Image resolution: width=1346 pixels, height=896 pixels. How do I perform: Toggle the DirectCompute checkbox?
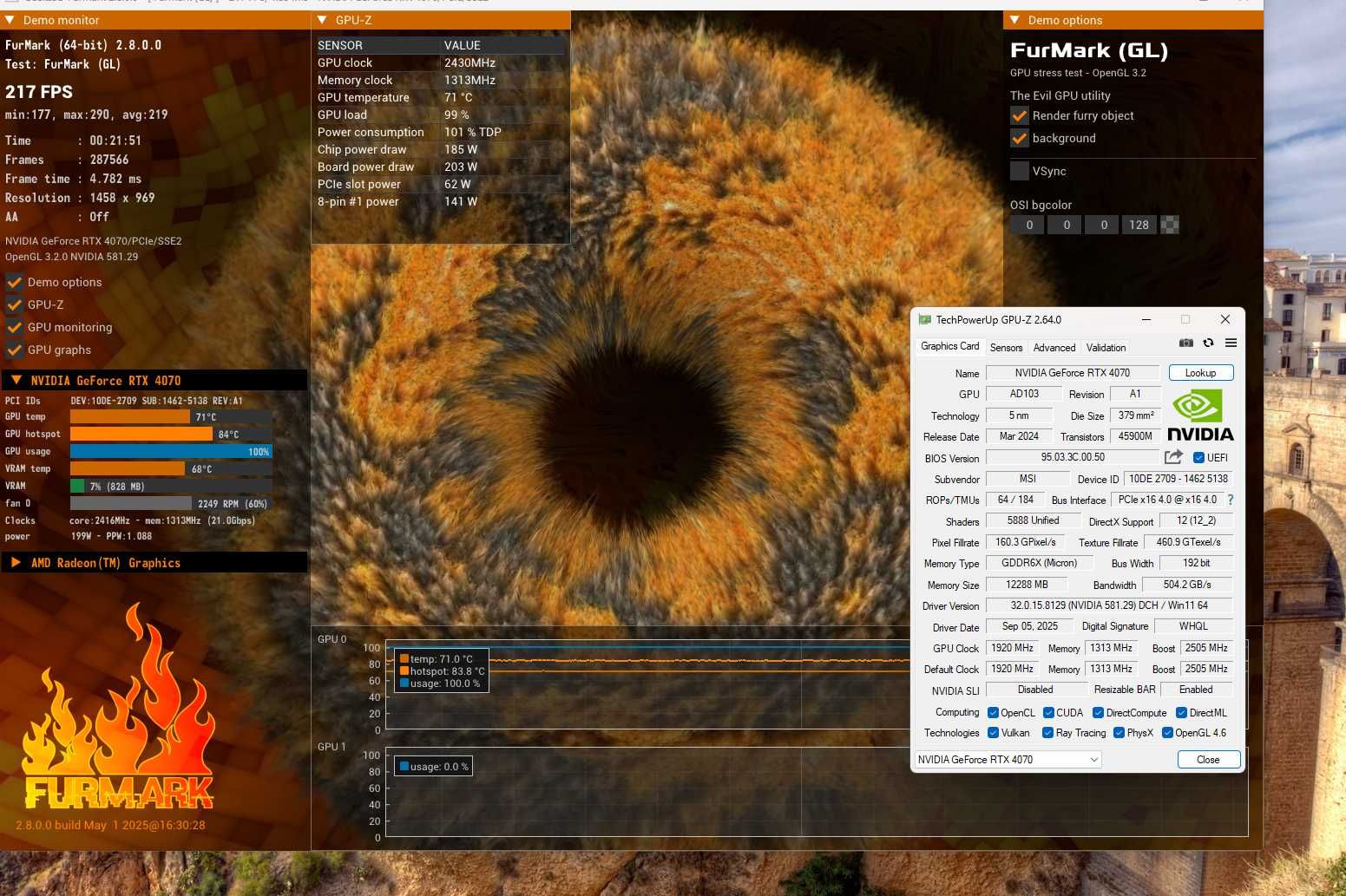tap(1098, 713)
